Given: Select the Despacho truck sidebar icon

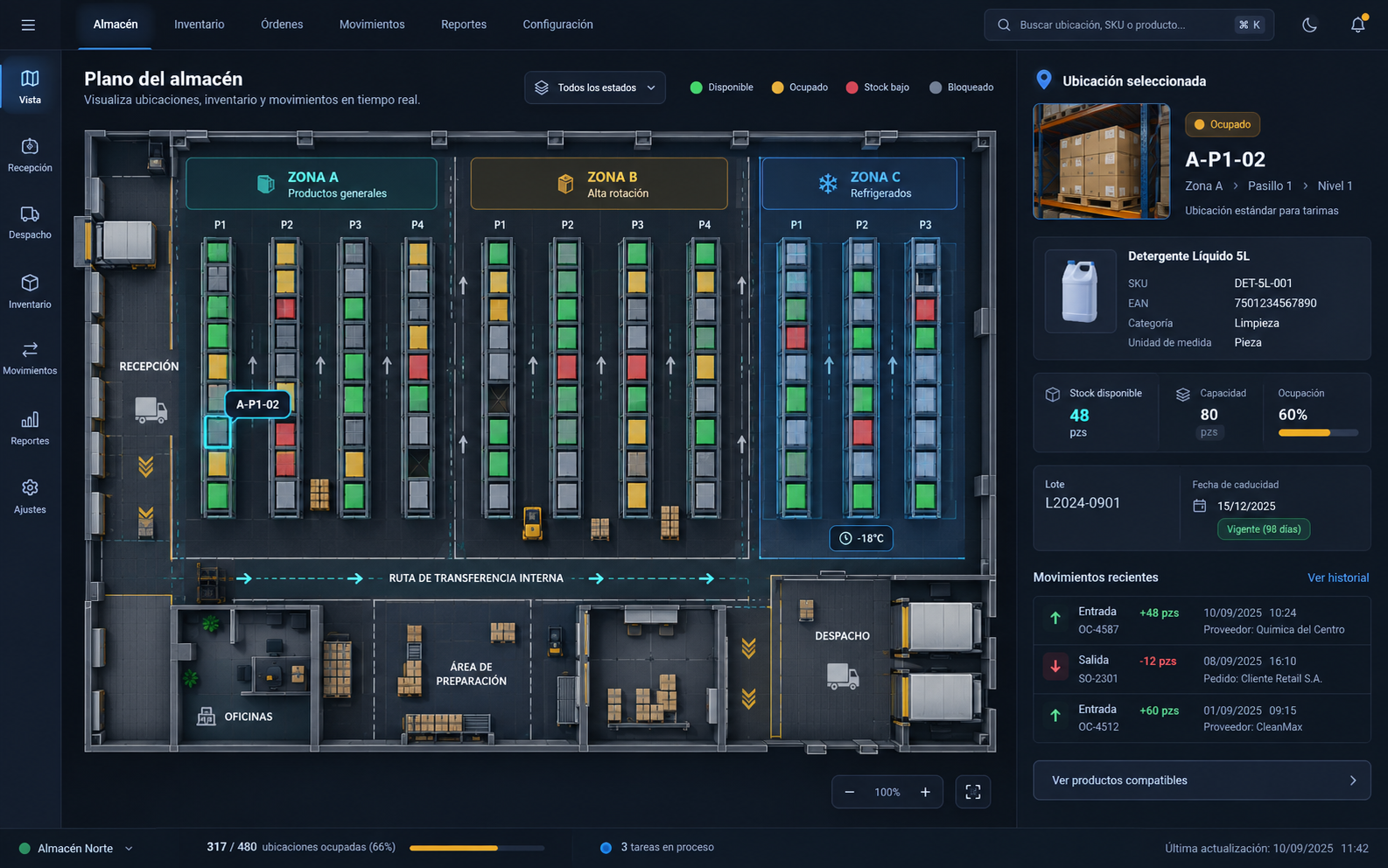Looking at the screenshot, I should click(x=30, y=214).
